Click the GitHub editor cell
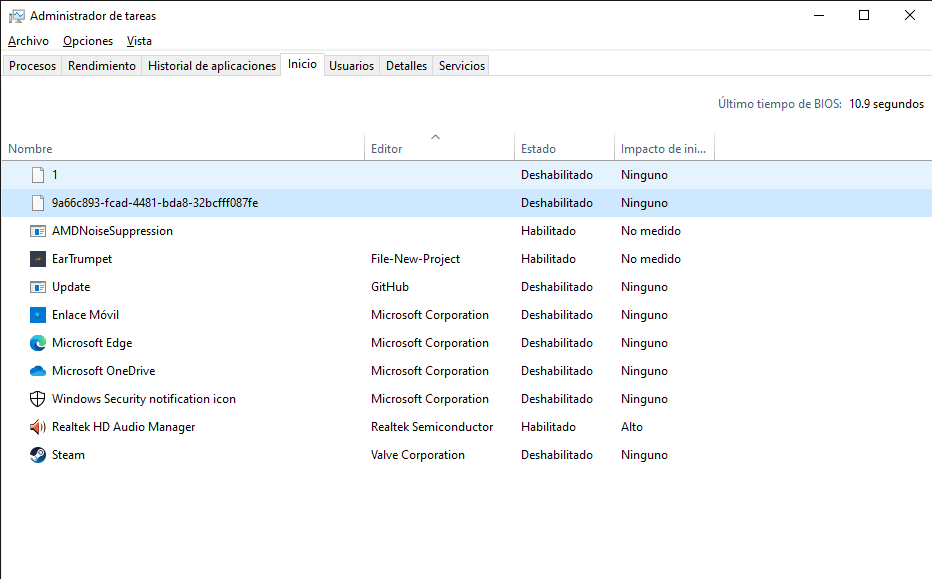932x579 pixels. coord(390,287)
